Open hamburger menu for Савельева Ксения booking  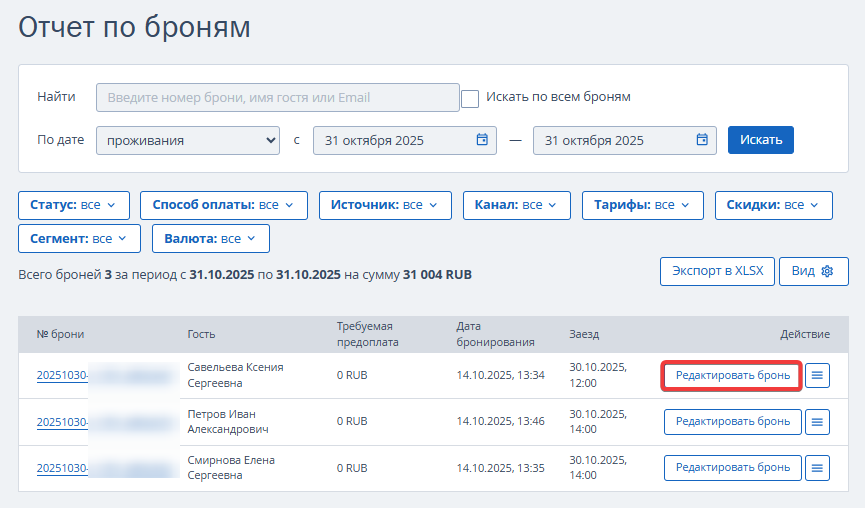point(817,375)
